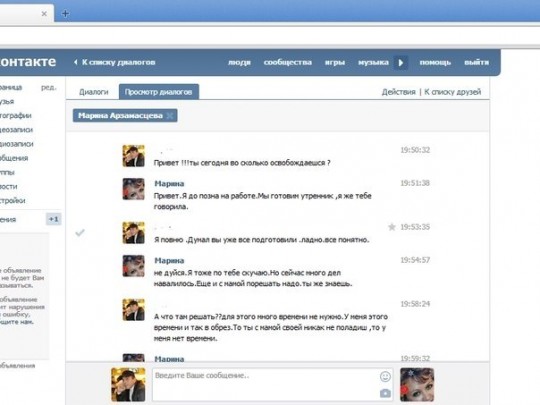Open Марина's avatar next to message box

click(417, 385)
